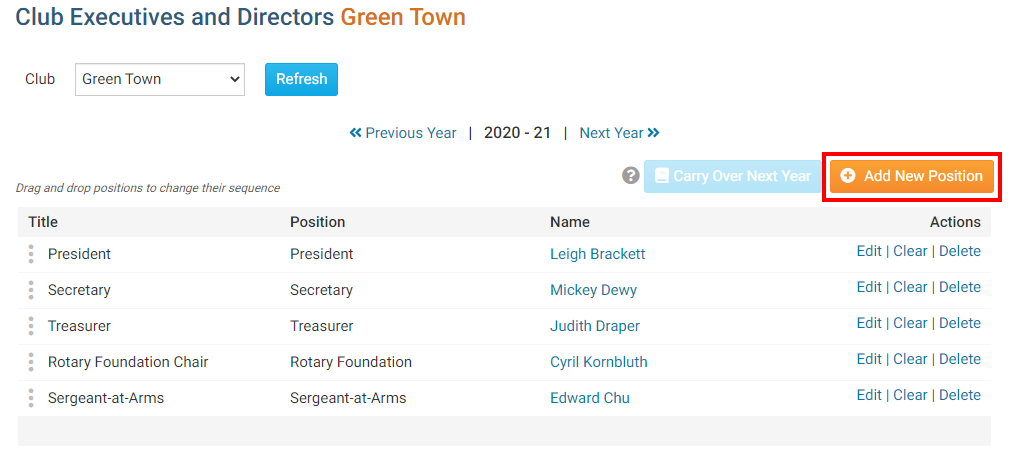The image size is (1011, 459).
Task: Open the Club dropdown showing Green Town
Action: (x=160, y=79)
